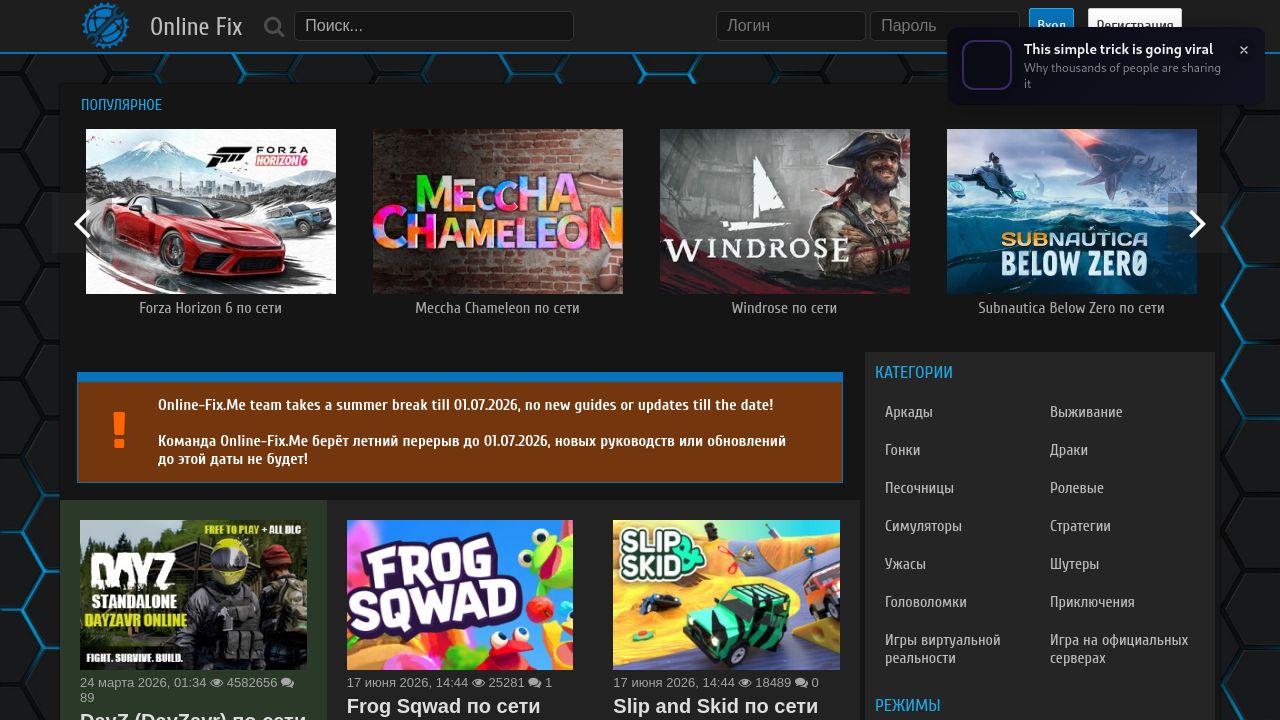Screen dimensions: 1280x720
Task: Open Игра на официальных серверах category
Action: coord(1119,649)
